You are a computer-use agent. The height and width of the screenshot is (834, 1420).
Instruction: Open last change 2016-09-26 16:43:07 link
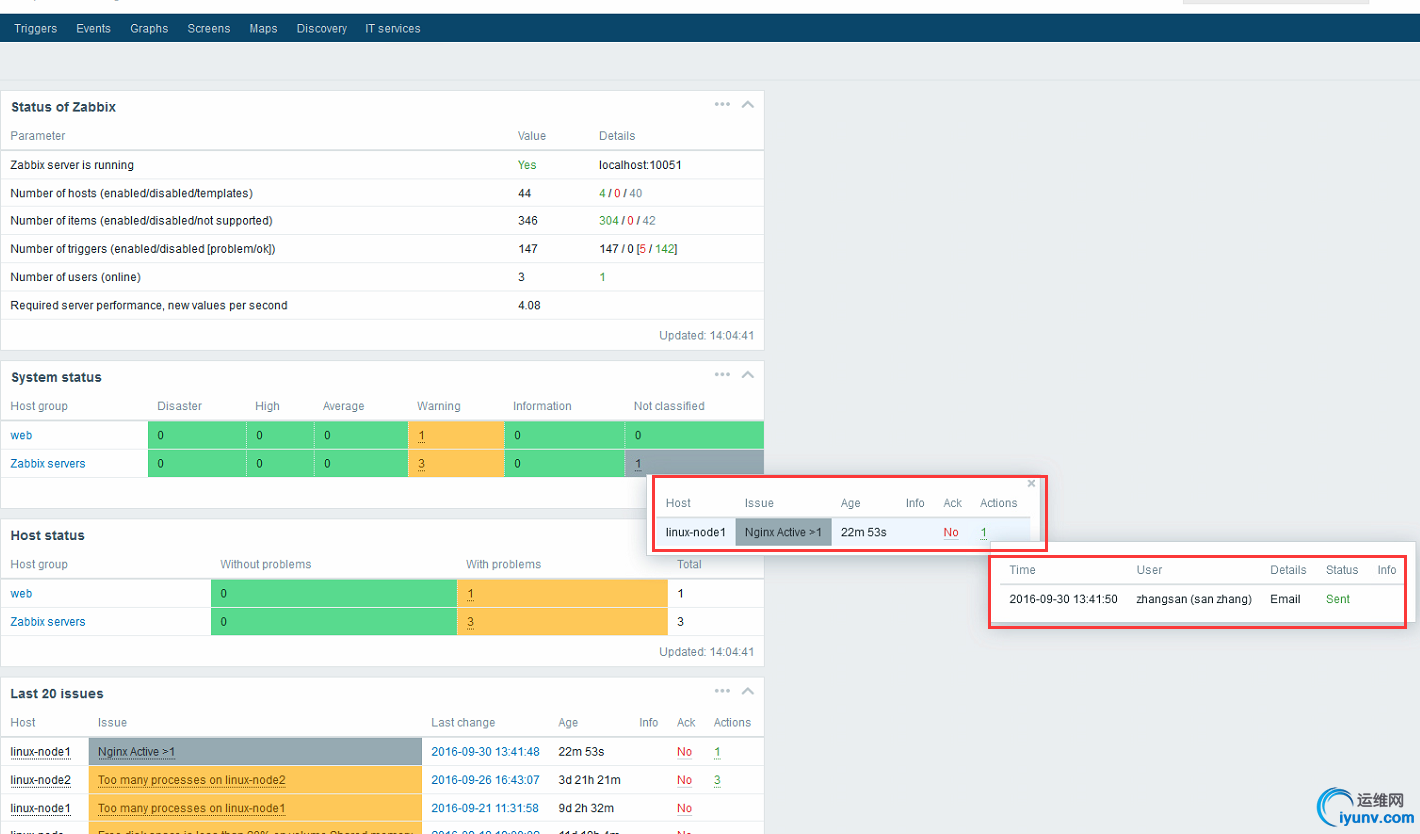click(x=485, y=779)
